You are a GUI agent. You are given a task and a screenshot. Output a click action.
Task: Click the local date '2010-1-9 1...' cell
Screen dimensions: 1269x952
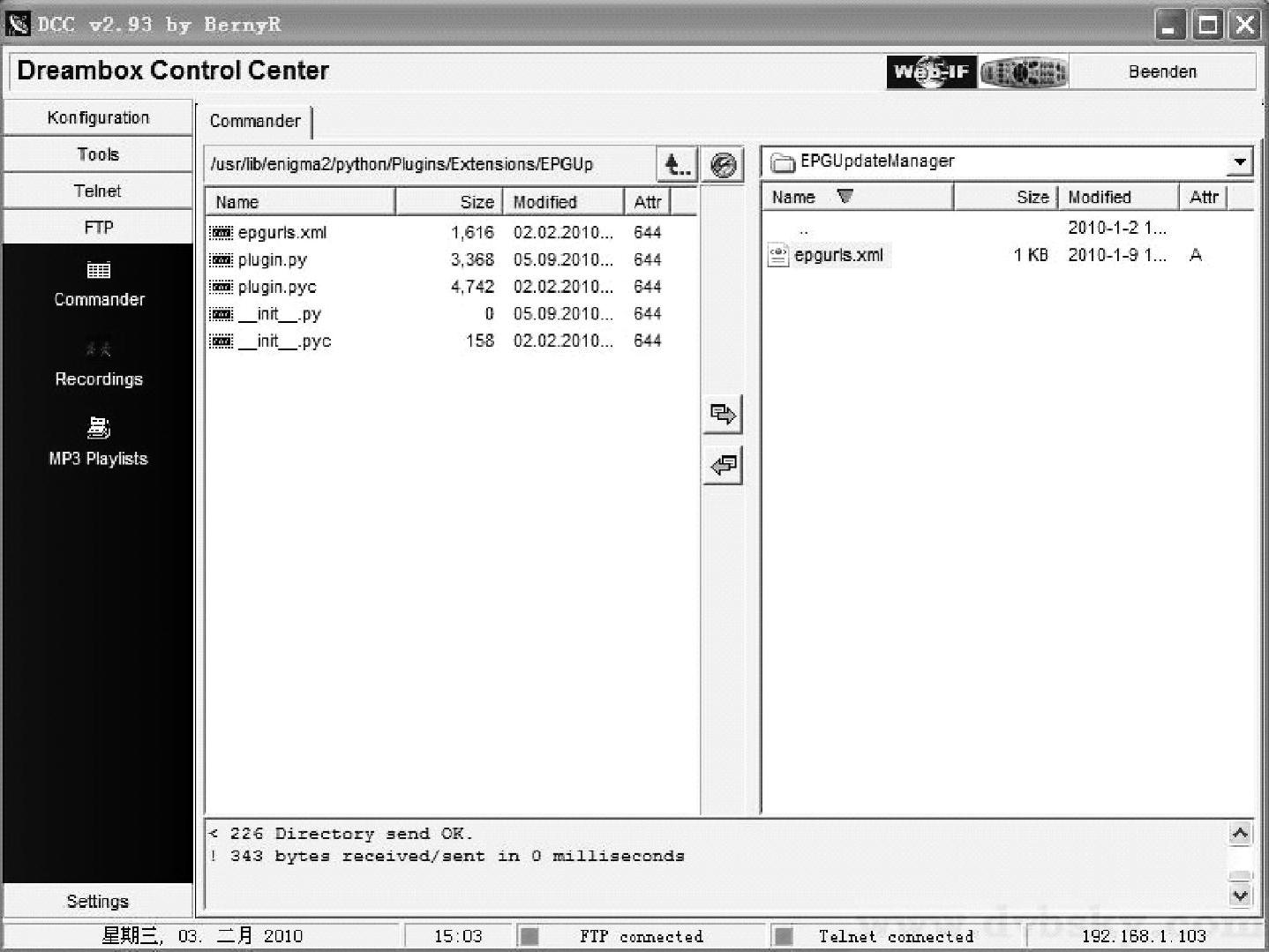pyautogui.click(x=1117, y=255)
